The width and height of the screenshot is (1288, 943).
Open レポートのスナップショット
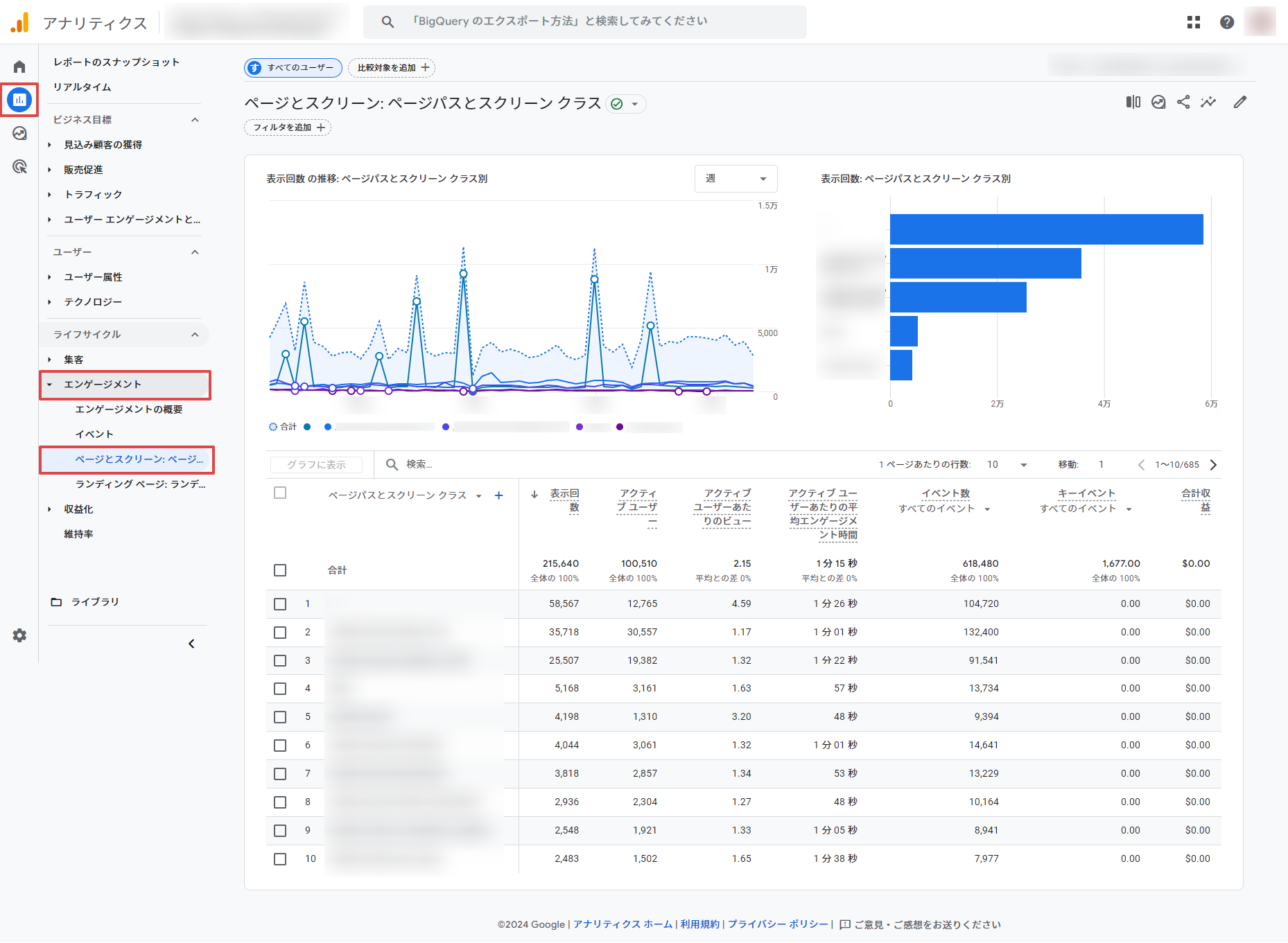click(116, 62)
